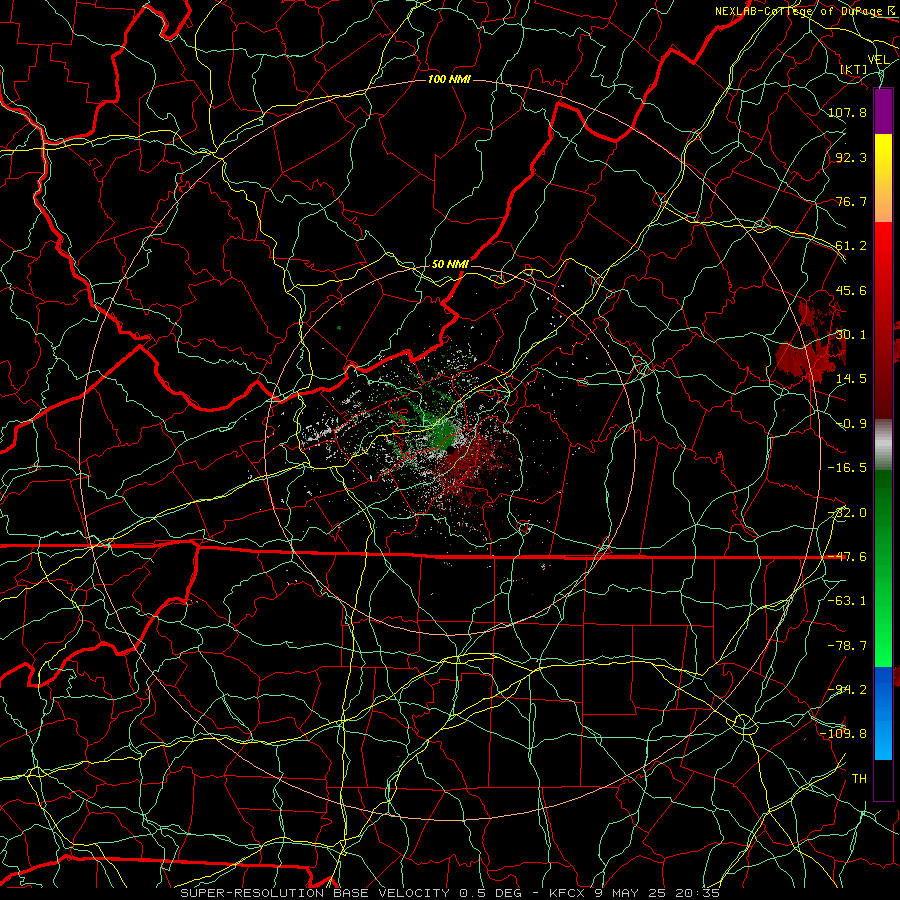Click the 30.1 velocity scale value
Screen dimensions: 900x900
tap(851, 335)
